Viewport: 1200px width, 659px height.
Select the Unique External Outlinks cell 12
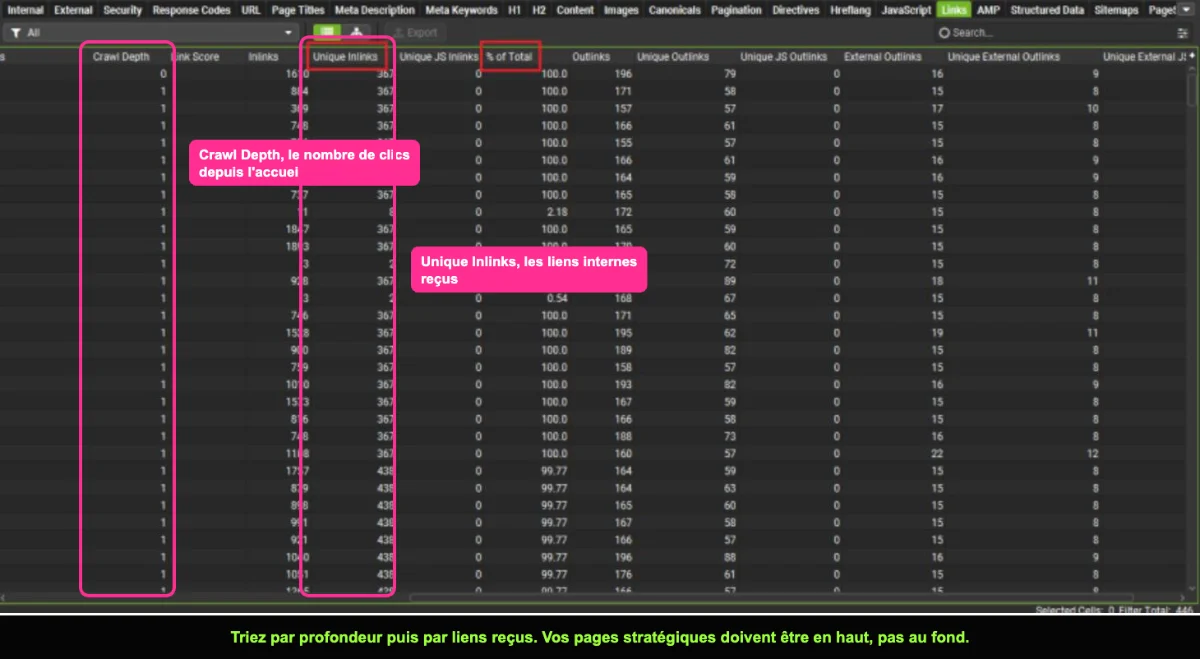[x=1093, y=452]
